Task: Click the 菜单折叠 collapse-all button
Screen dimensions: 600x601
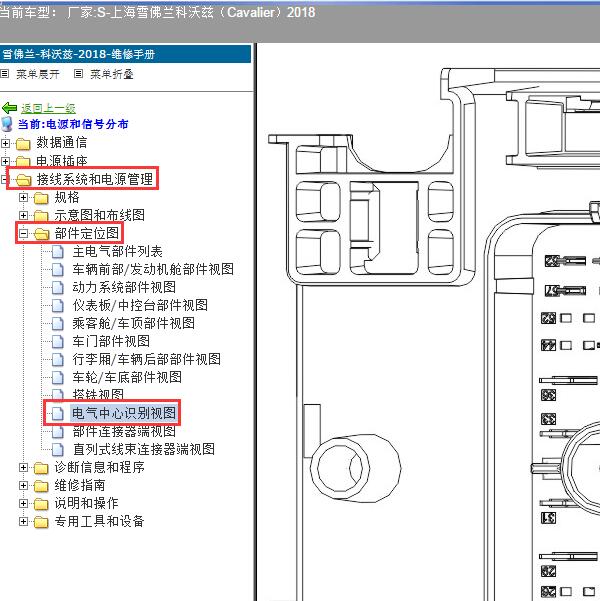Action: click(112, 74)
